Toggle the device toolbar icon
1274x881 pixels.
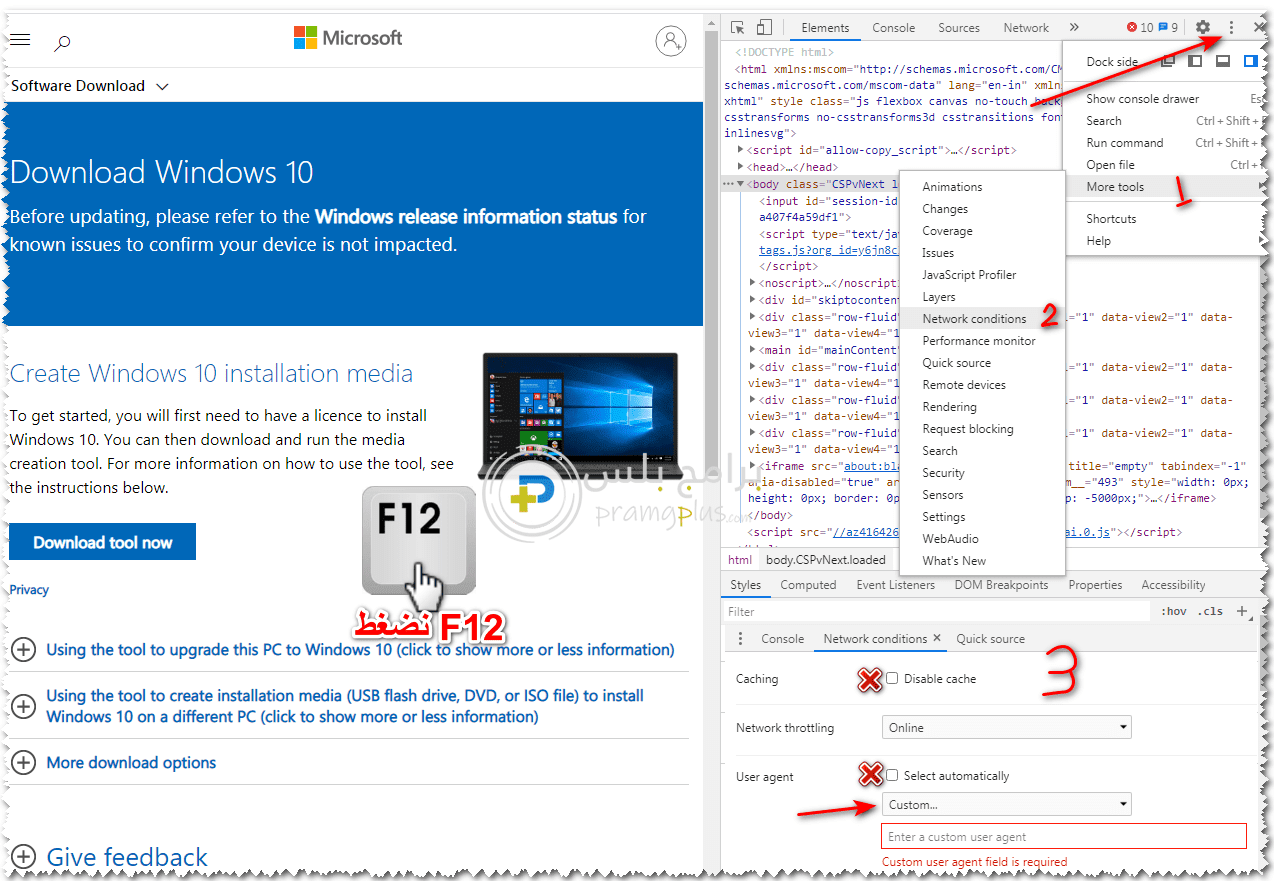point(764,28)
